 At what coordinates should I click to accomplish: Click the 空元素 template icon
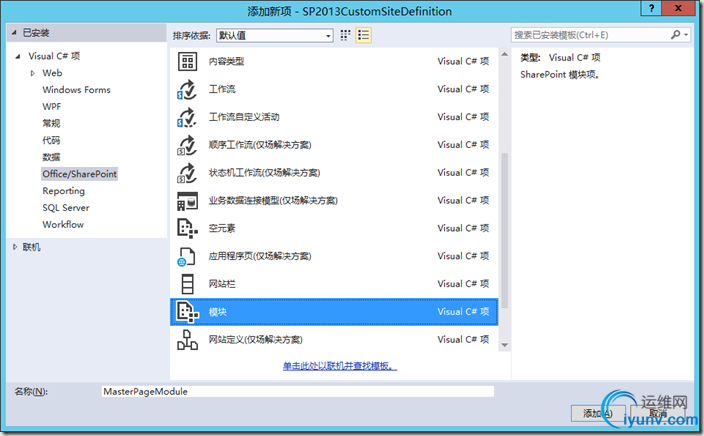pos(187,228)
